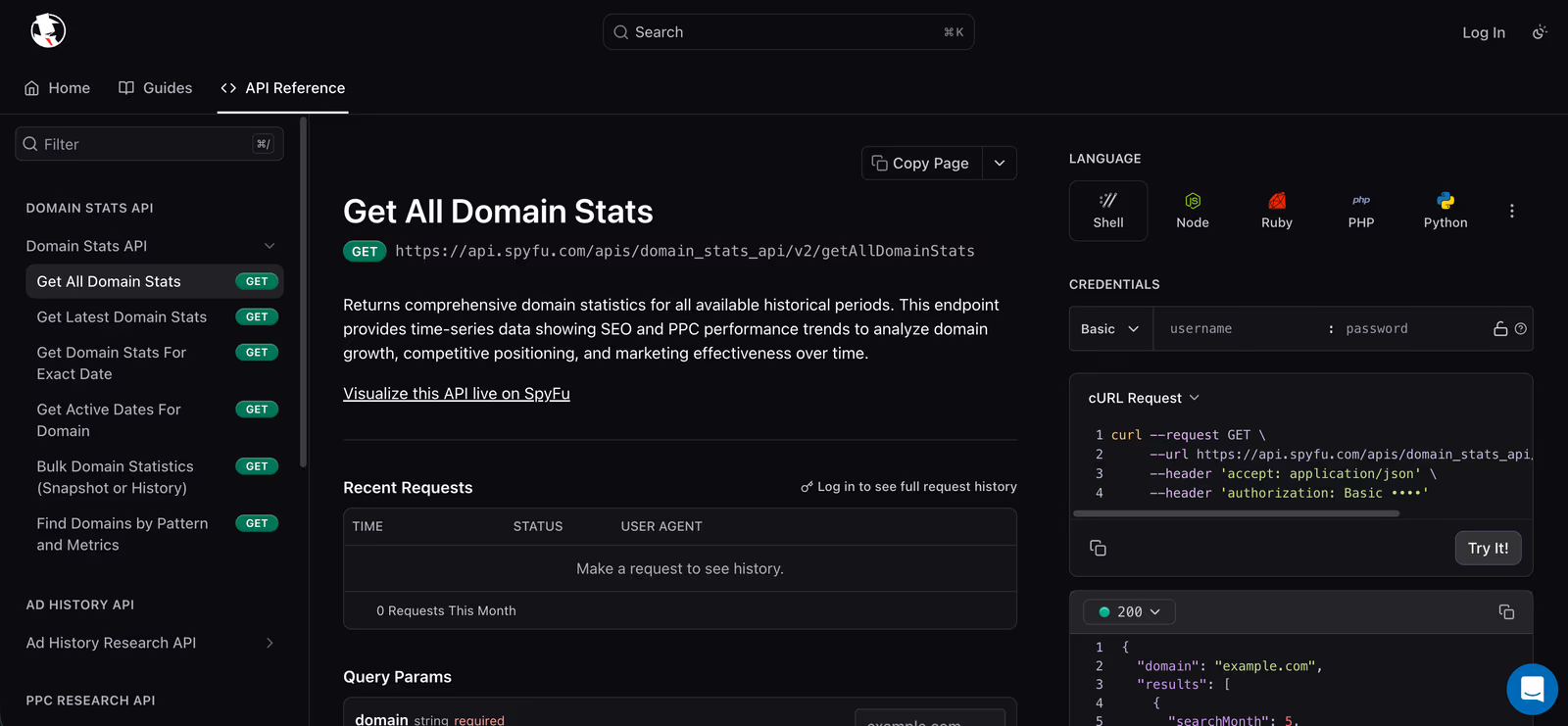Switch to API Reference tab
This screenshot has height=726, width=1568.
point(282,88)
